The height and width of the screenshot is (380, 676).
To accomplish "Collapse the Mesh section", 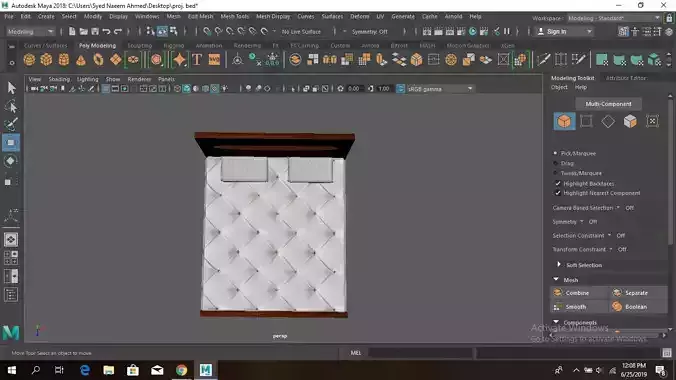I will point(556,280).
